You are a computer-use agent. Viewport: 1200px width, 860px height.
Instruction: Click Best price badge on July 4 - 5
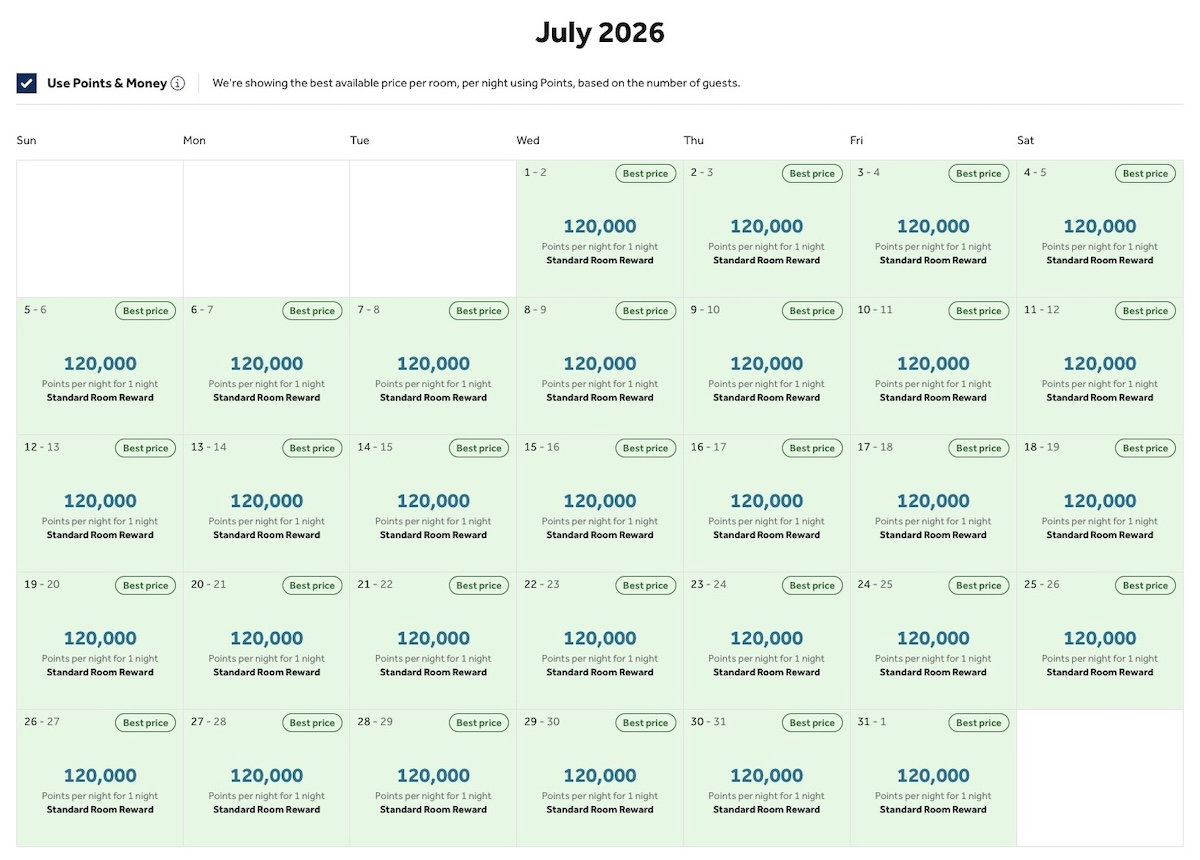tap(1146, 174)
